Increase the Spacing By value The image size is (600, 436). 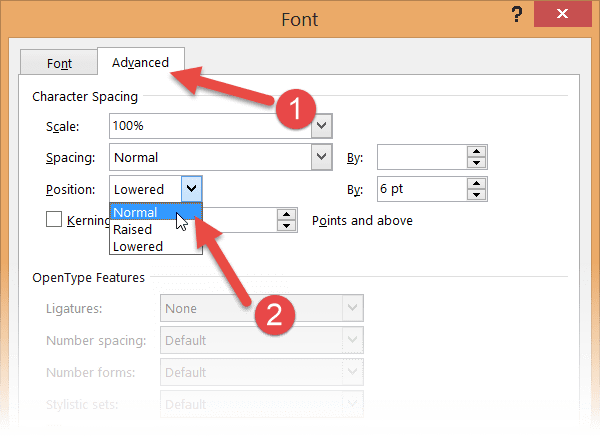[x=477, y=151]
